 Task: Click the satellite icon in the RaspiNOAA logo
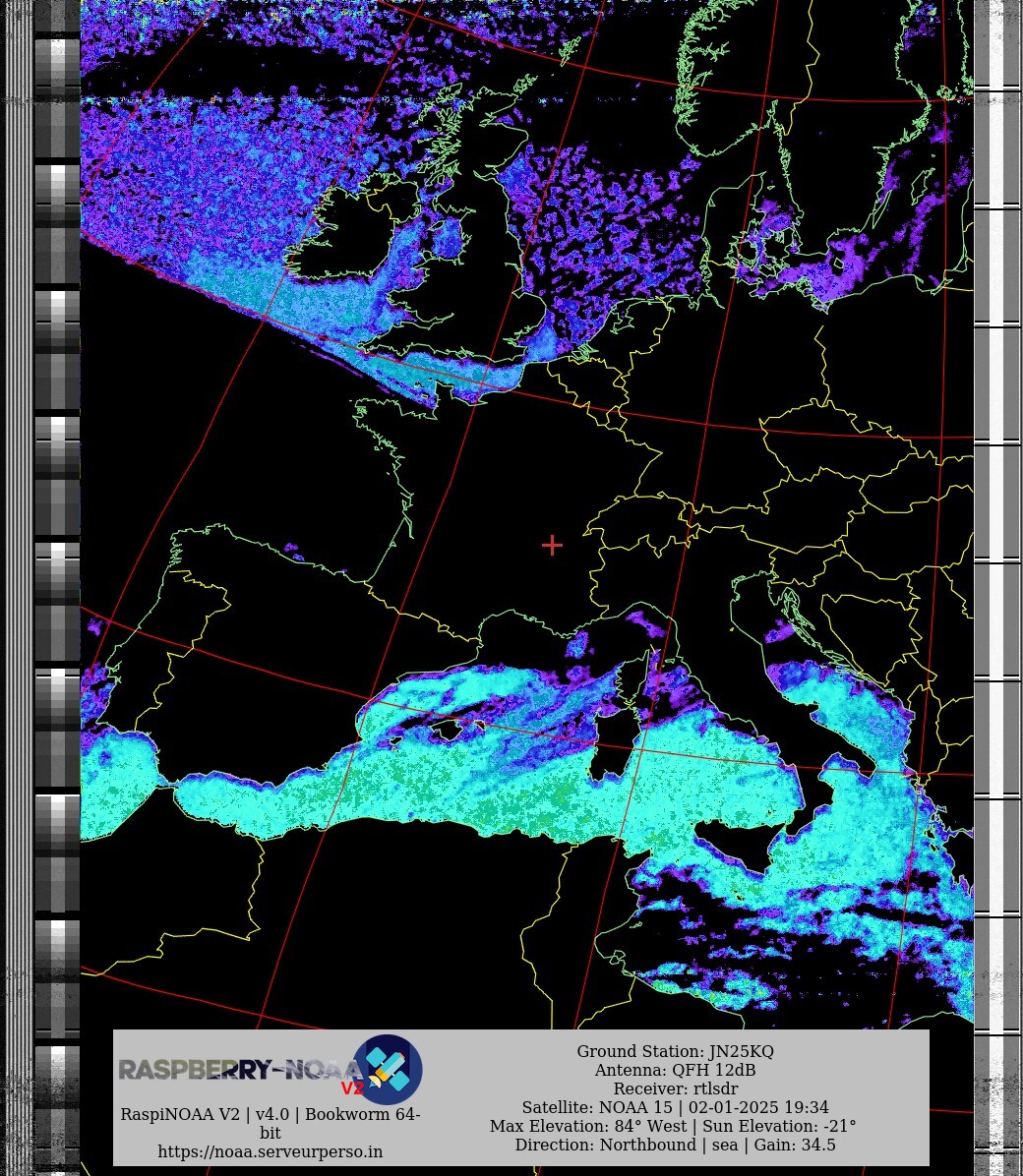388,1069
